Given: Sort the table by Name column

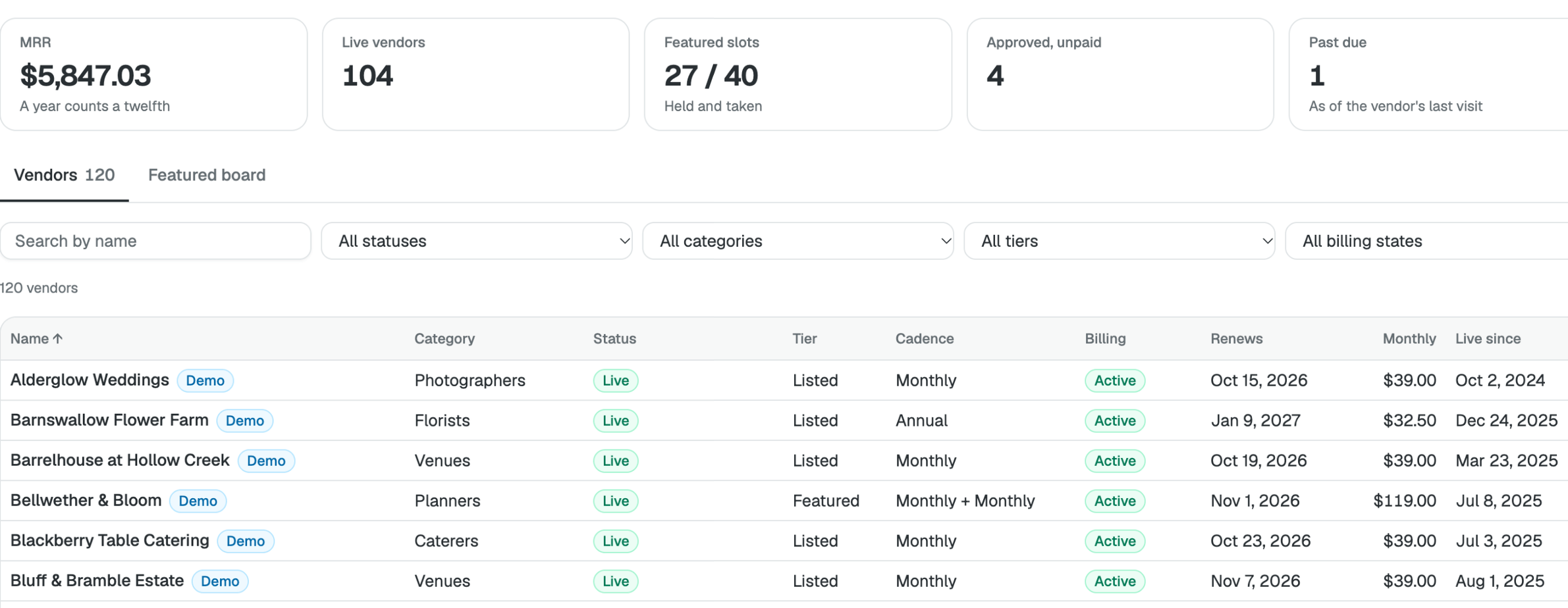Looking at the screenshot, I should coord(37,339).
